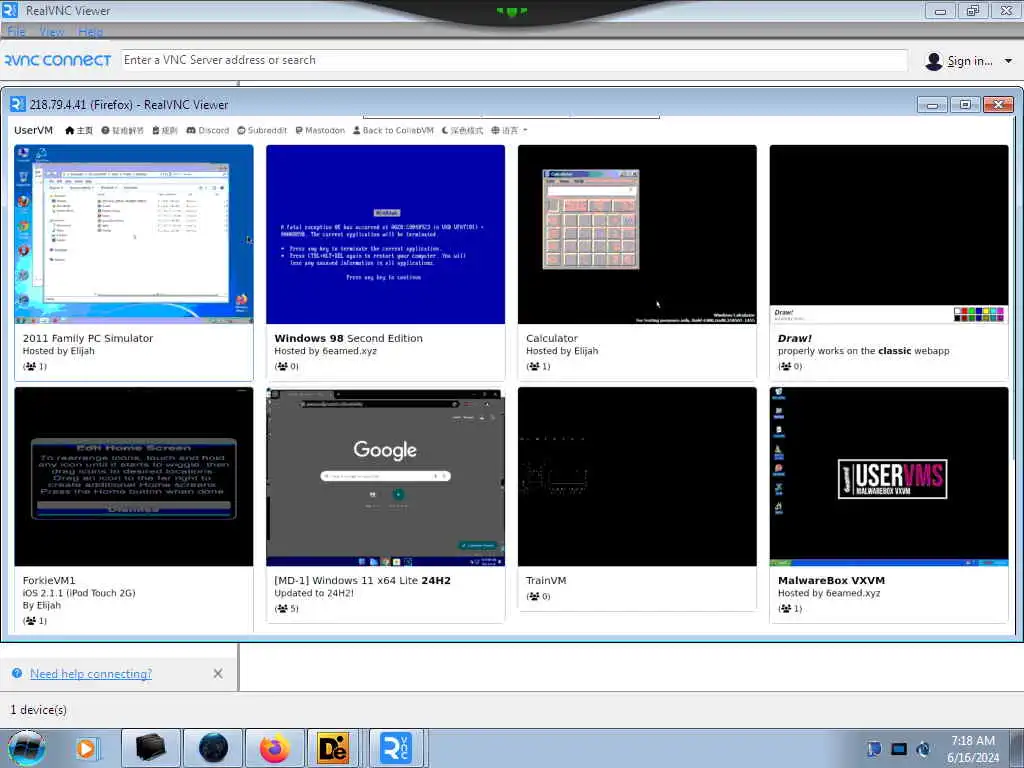Open the Subreddit link in navbar
This screenshot has height=768, width=1024.
point(262,131)
